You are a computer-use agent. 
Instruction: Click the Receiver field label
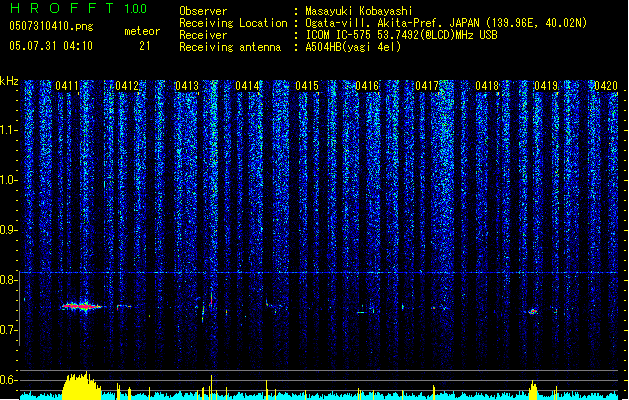point(203,35)
